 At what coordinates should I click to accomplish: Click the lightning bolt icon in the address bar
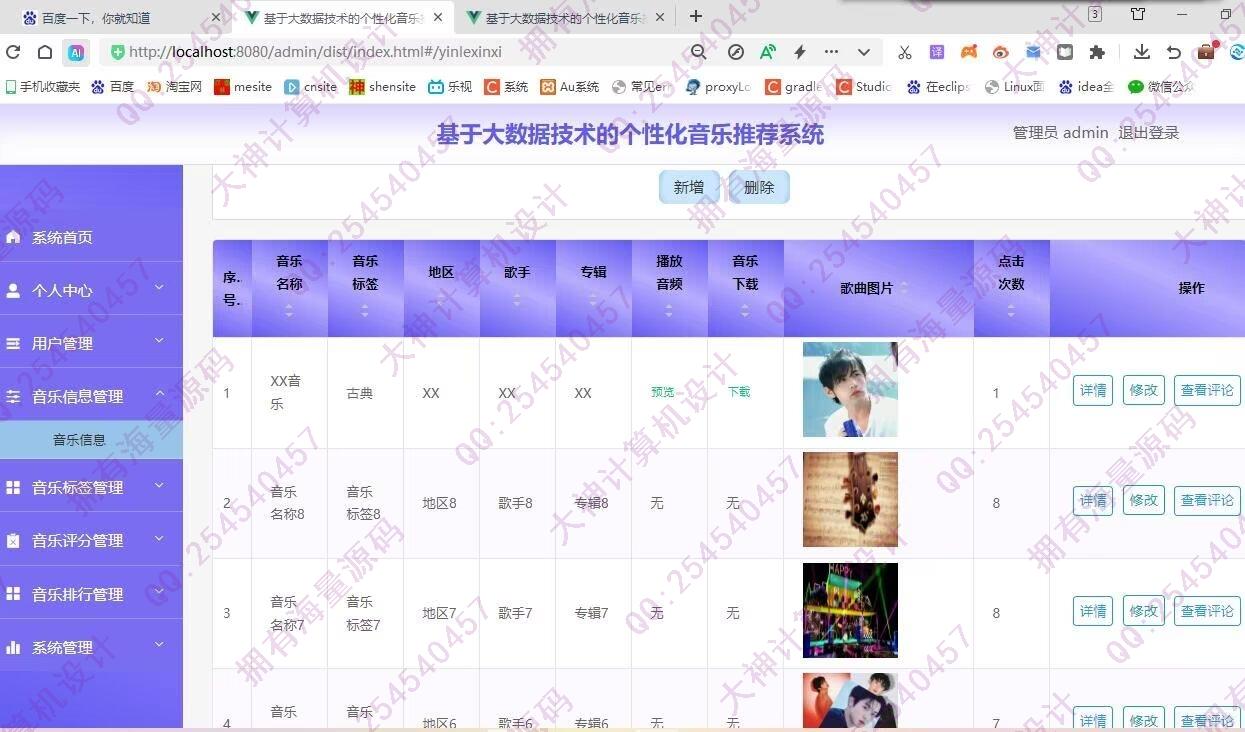click(800, 52)
